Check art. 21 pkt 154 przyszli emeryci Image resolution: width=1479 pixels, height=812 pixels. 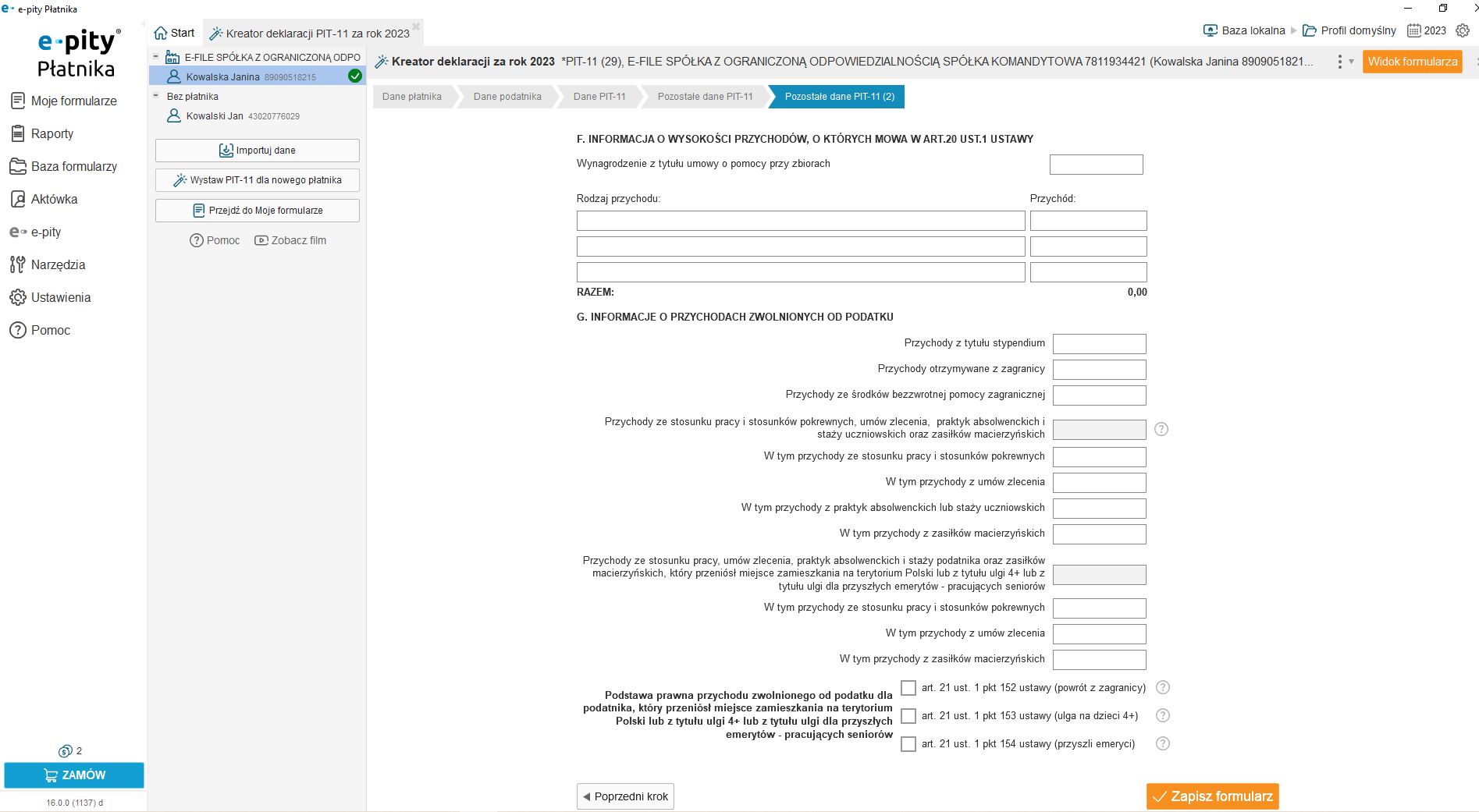click(908, 744)
